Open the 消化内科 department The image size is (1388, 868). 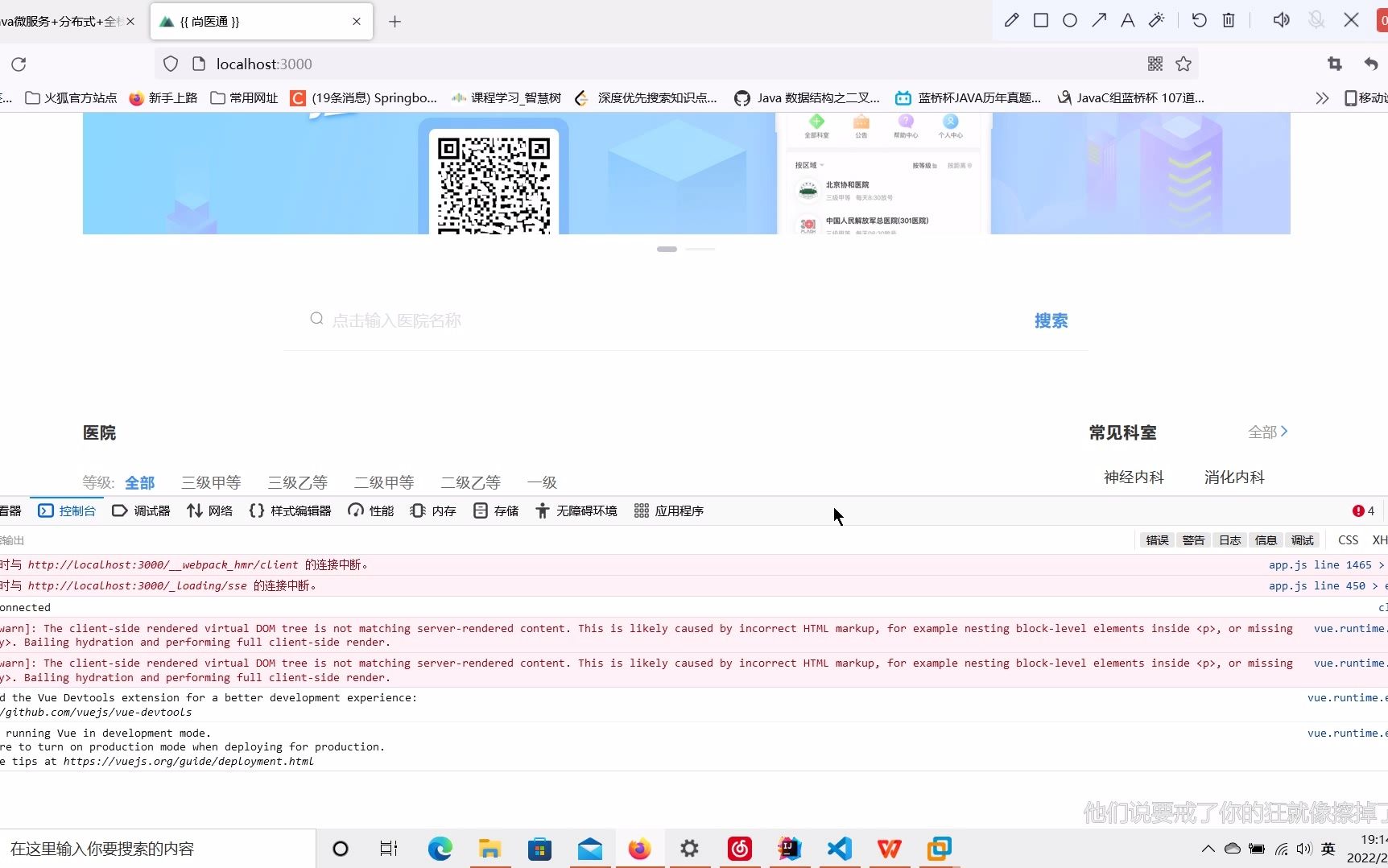coord(1234,477)
